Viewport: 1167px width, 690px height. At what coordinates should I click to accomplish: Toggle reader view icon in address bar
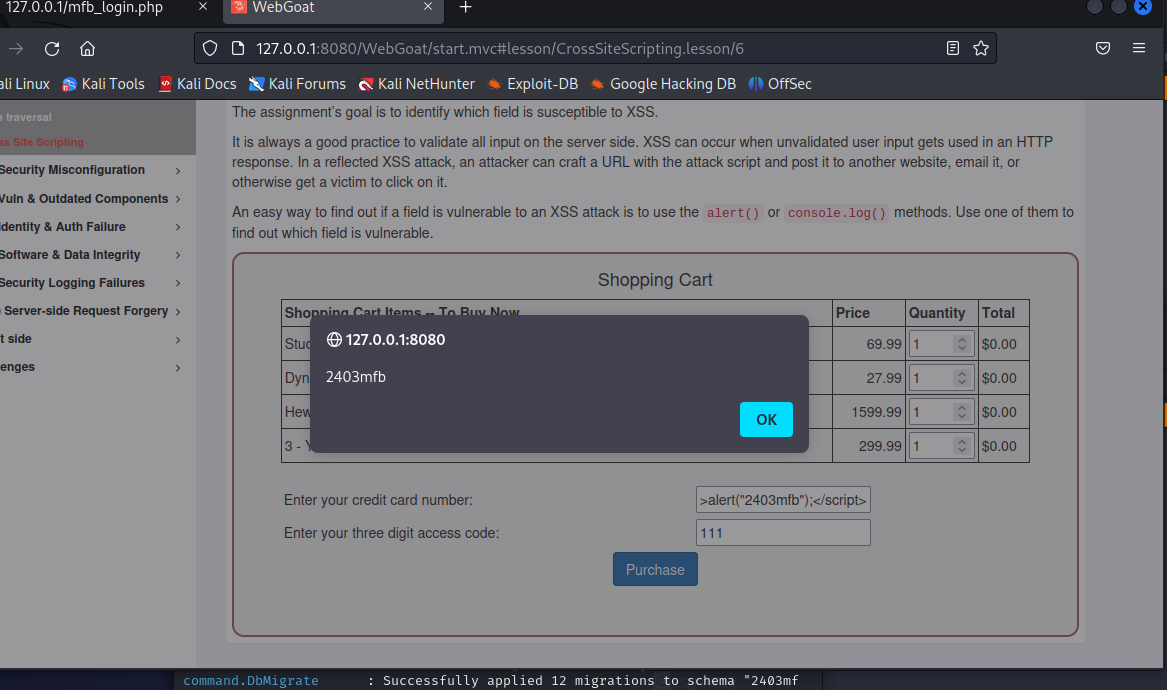pos(953,48)
